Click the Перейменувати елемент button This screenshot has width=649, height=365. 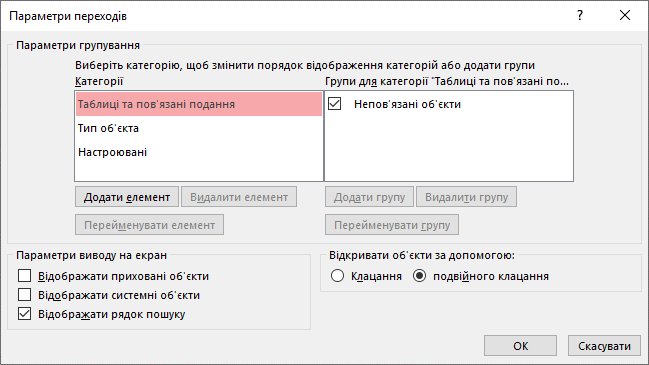tap(149, 225)
